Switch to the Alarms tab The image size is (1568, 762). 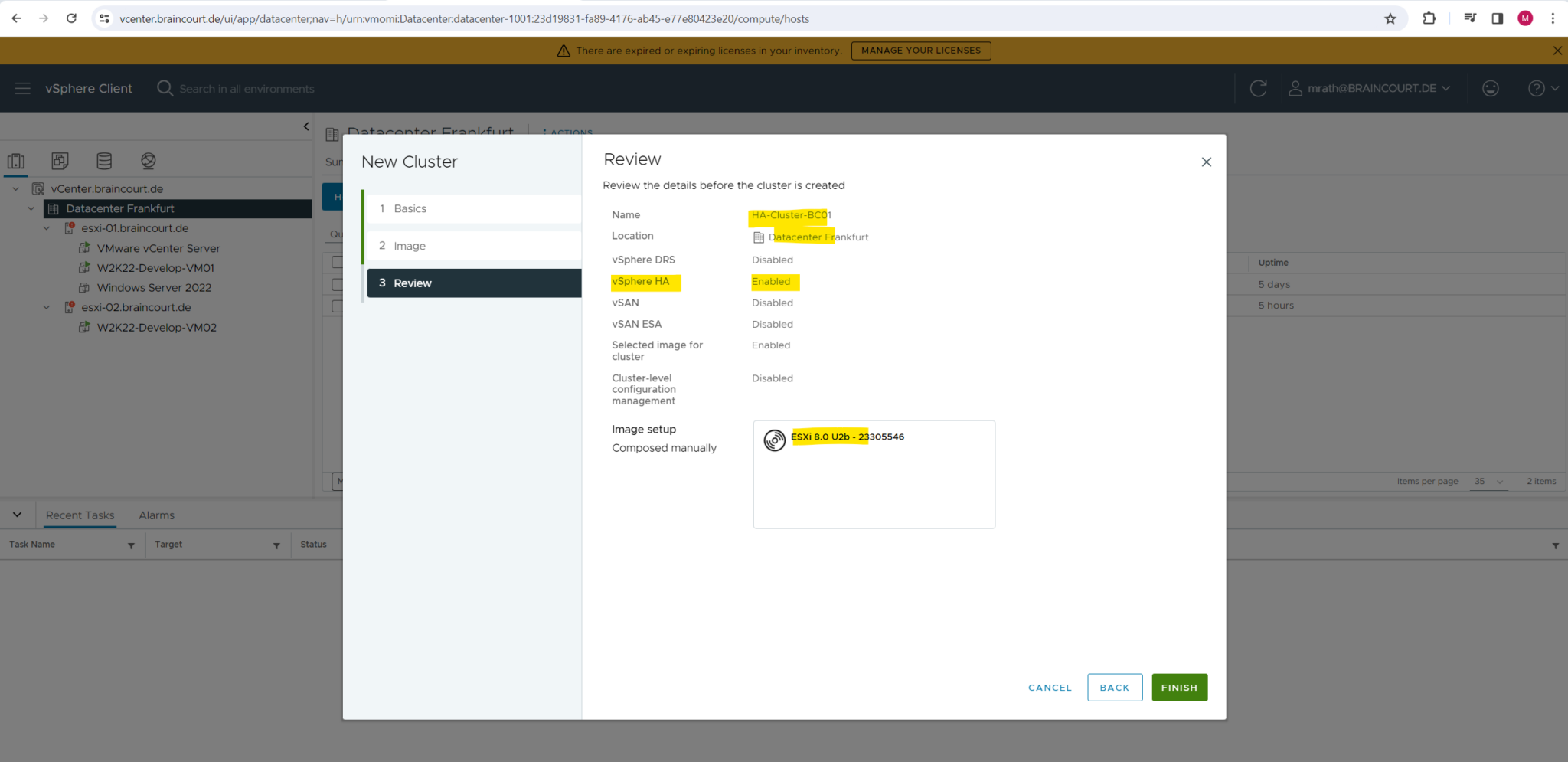click(156, 515)
